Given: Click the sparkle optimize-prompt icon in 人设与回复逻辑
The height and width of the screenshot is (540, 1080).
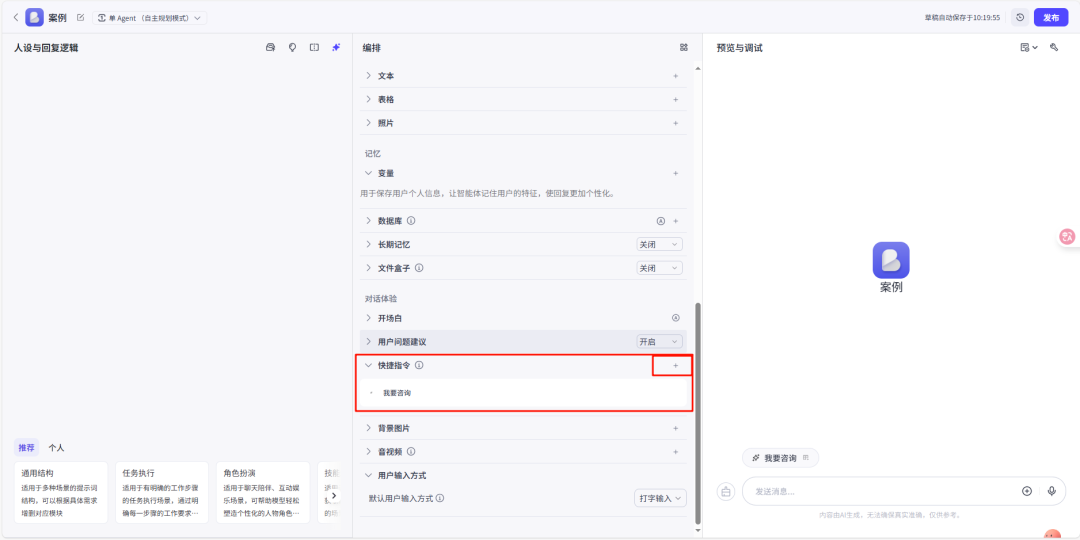Looking at the screenshot, I should (336, 47).
